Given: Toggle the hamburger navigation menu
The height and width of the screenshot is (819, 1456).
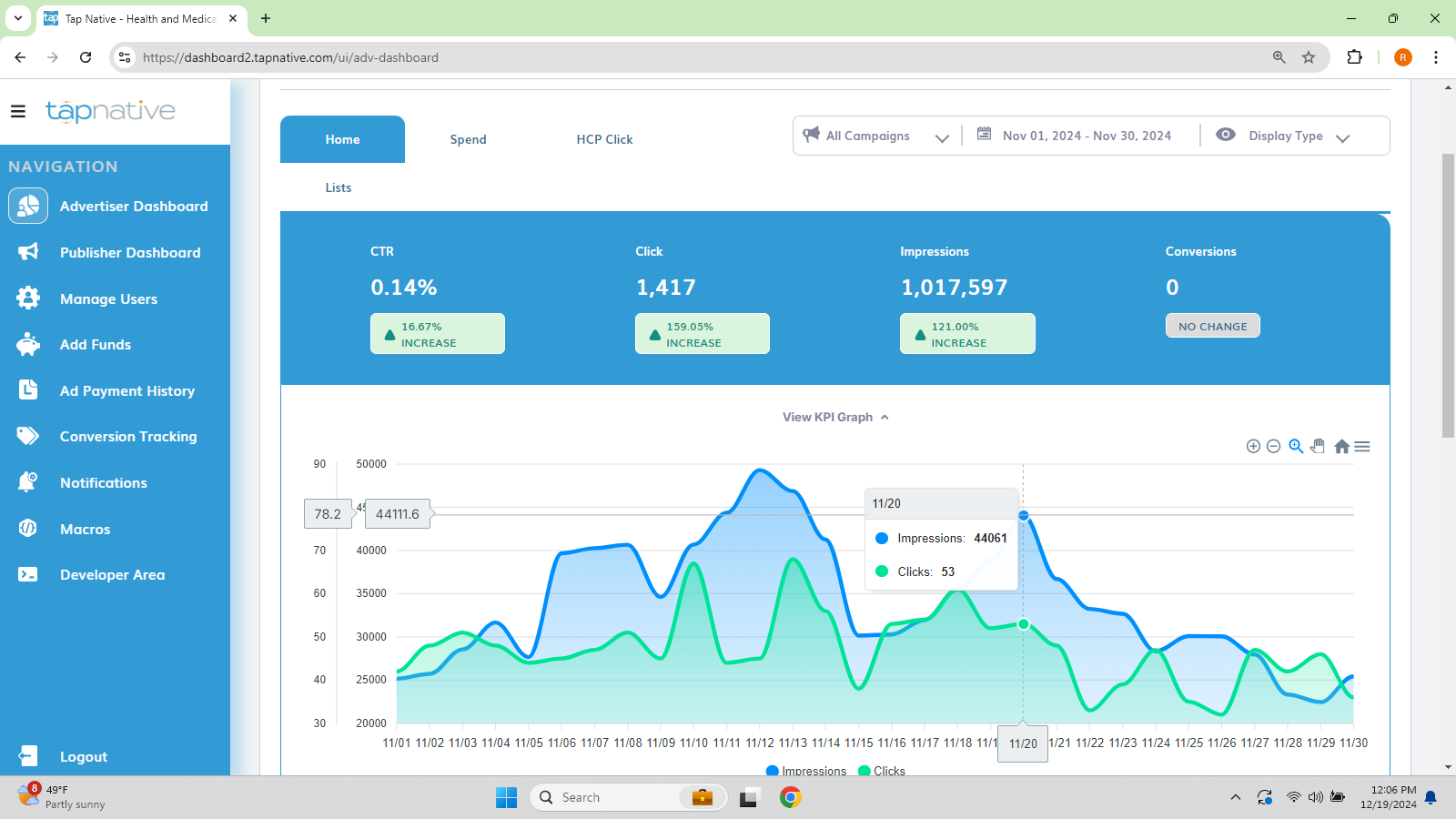Looking at the screenshot, I should coord(18,111).
